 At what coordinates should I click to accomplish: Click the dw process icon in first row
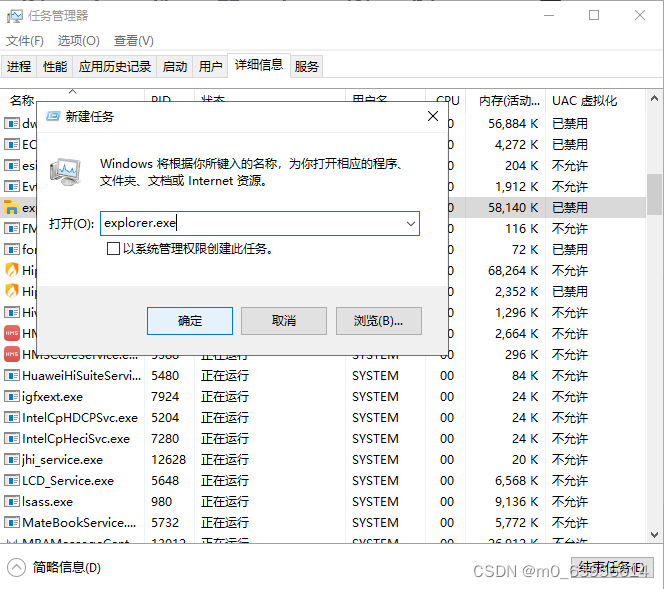pos(12,123)
